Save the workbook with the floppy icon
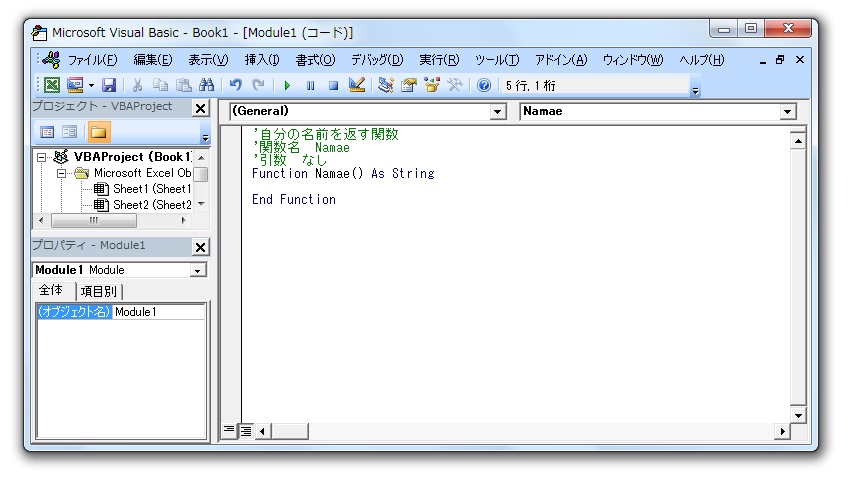852x482 pixels. 109,85
